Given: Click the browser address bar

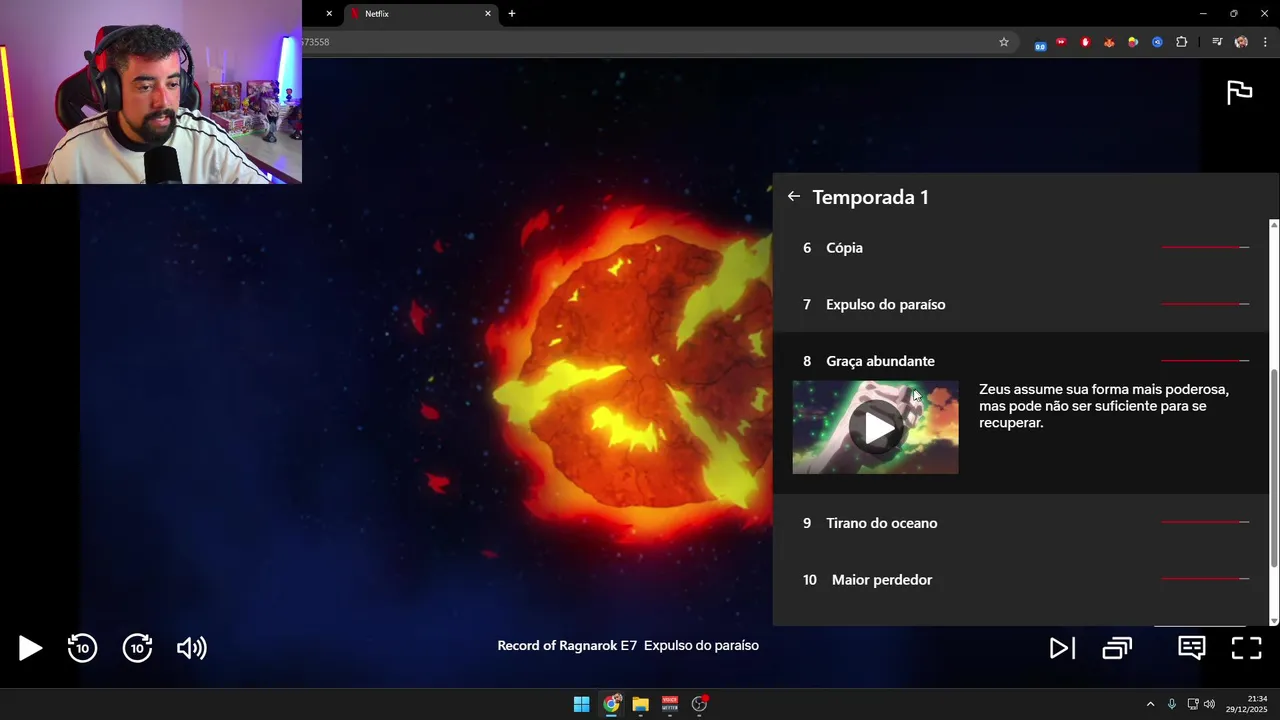Looking at the screenshot, I should tap(650, 42).
